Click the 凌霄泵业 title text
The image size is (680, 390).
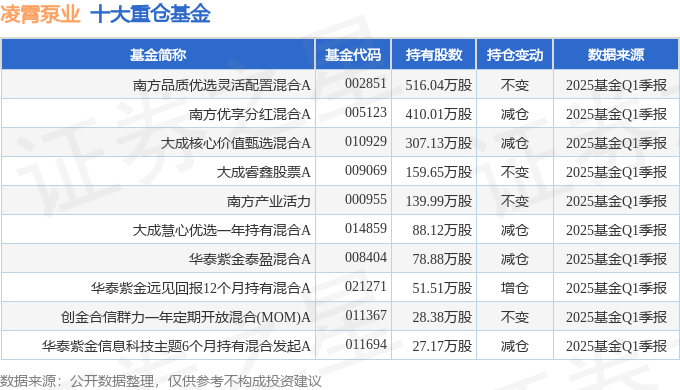(40, 13)
